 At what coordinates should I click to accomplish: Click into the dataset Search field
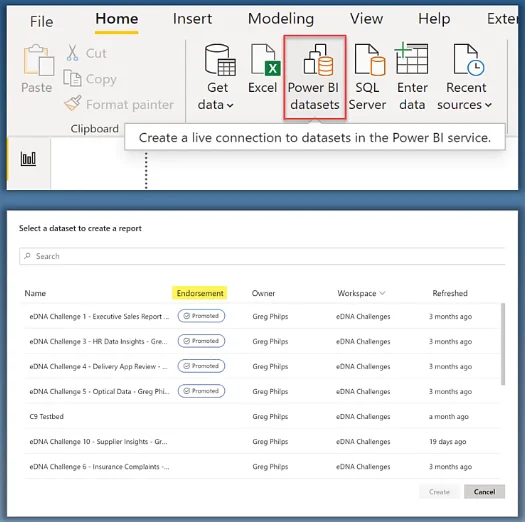coord(262,256)
